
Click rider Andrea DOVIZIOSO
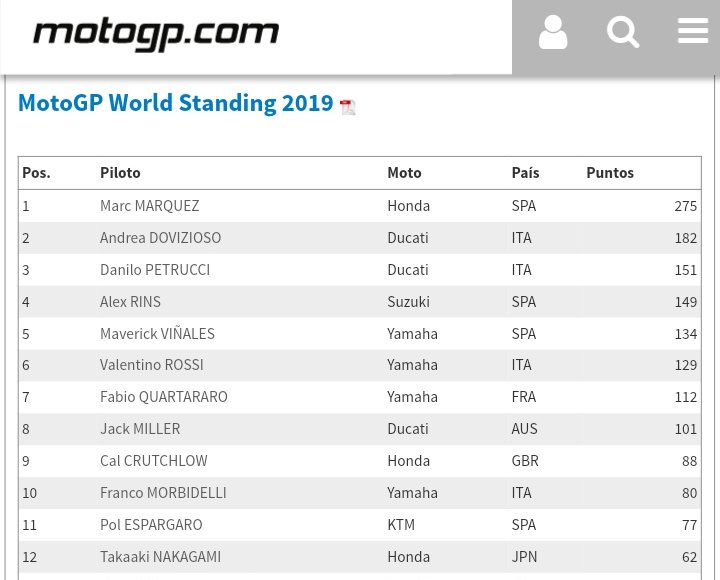(x=160, y=238)
